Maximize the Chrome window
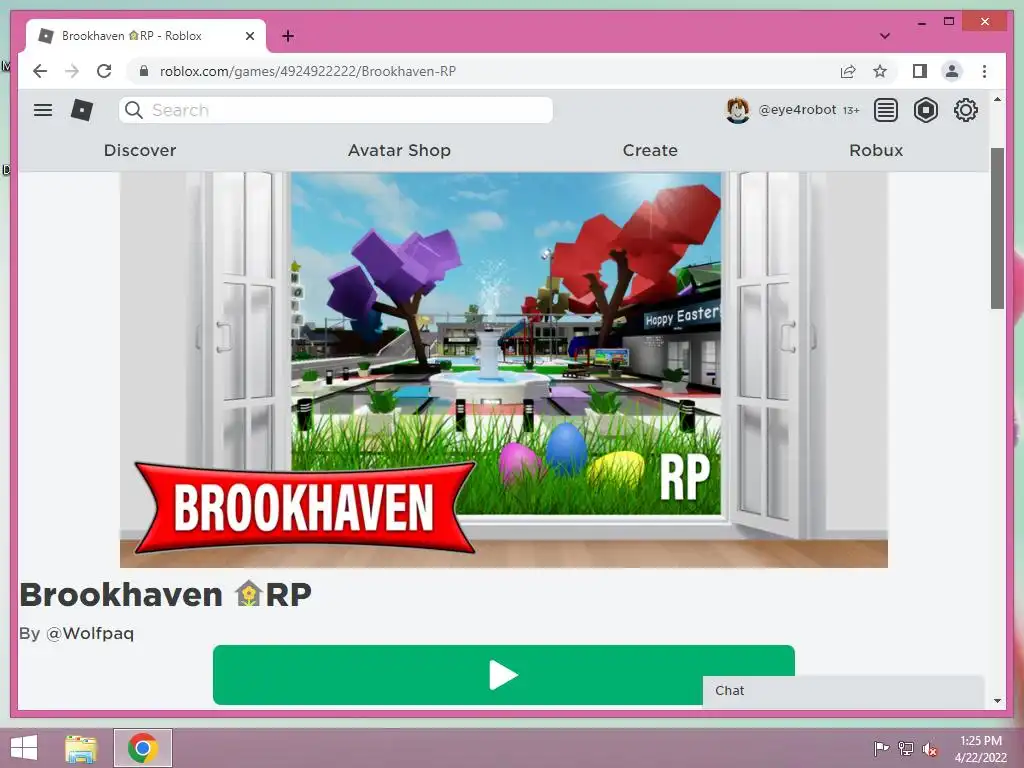1024x768 pixels. (x=949, y=22)
